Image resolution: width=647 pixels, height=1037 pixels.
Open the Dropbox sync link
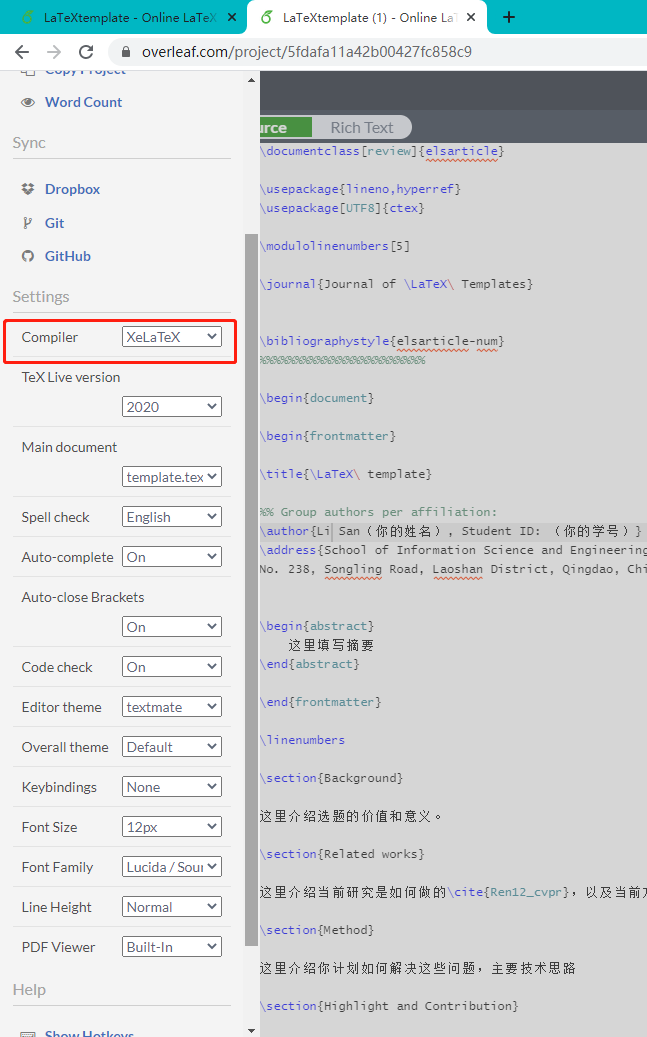72,189
